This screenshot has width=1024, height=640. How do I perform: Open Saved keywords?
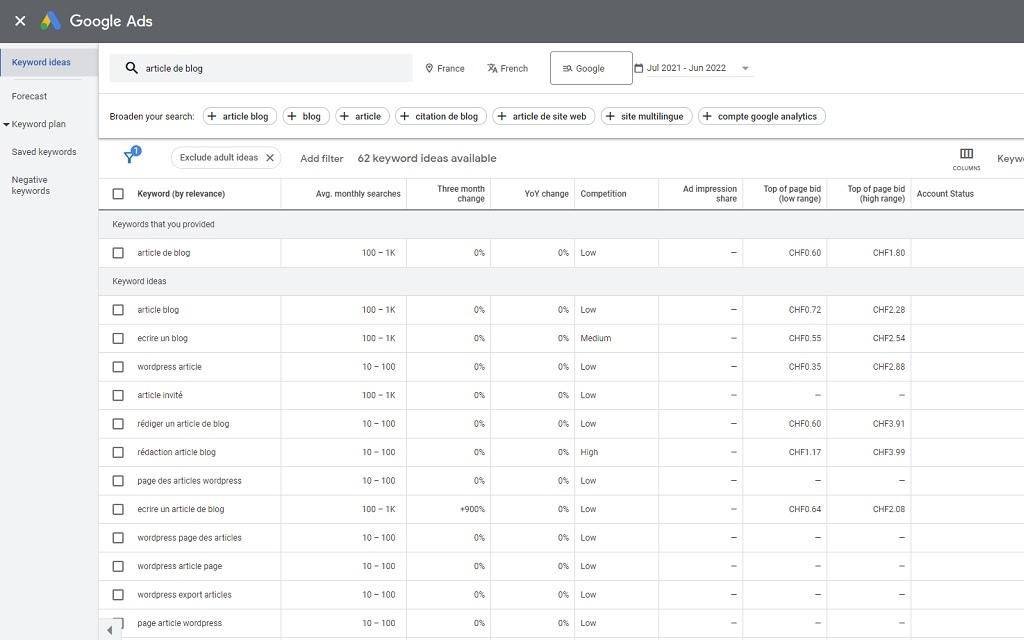point(44,152)
